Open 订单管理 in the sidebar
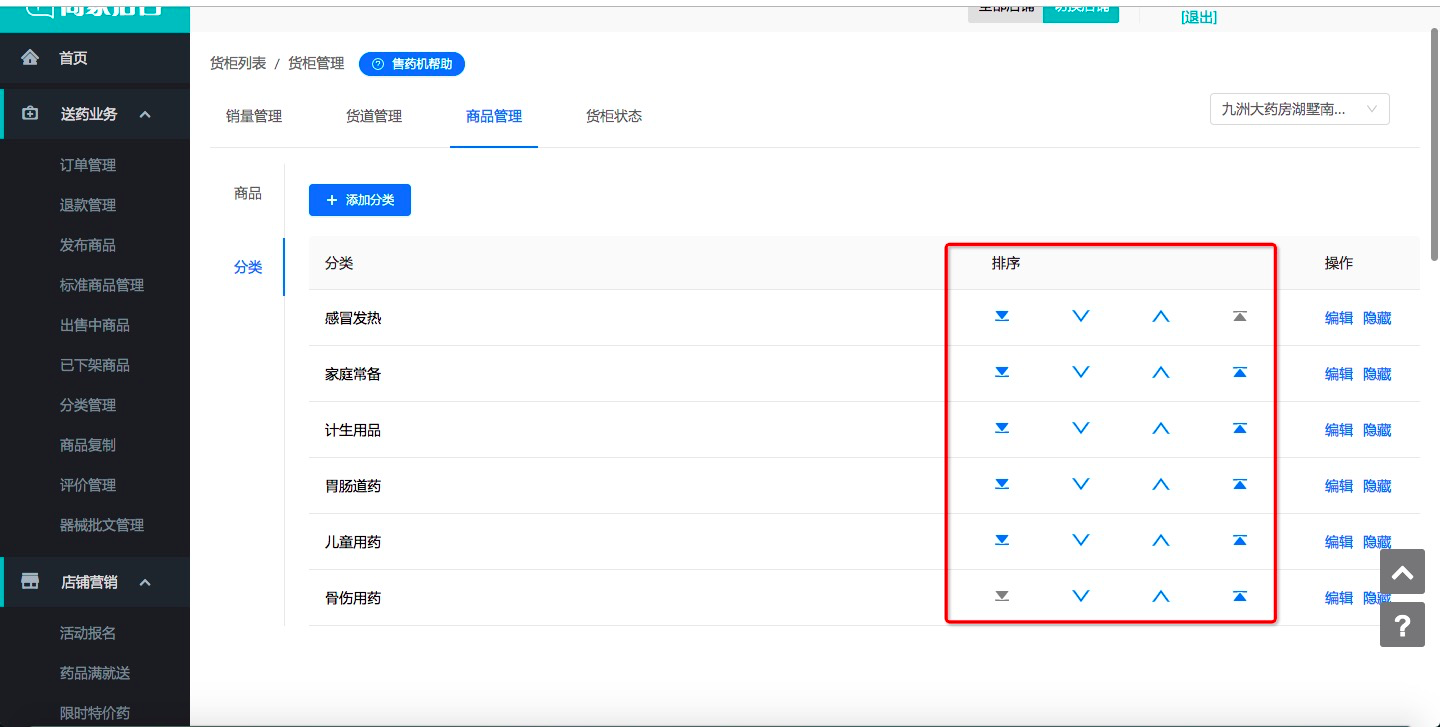The height and width of the screenshot is (727, 1440). (x=88, y=165)
